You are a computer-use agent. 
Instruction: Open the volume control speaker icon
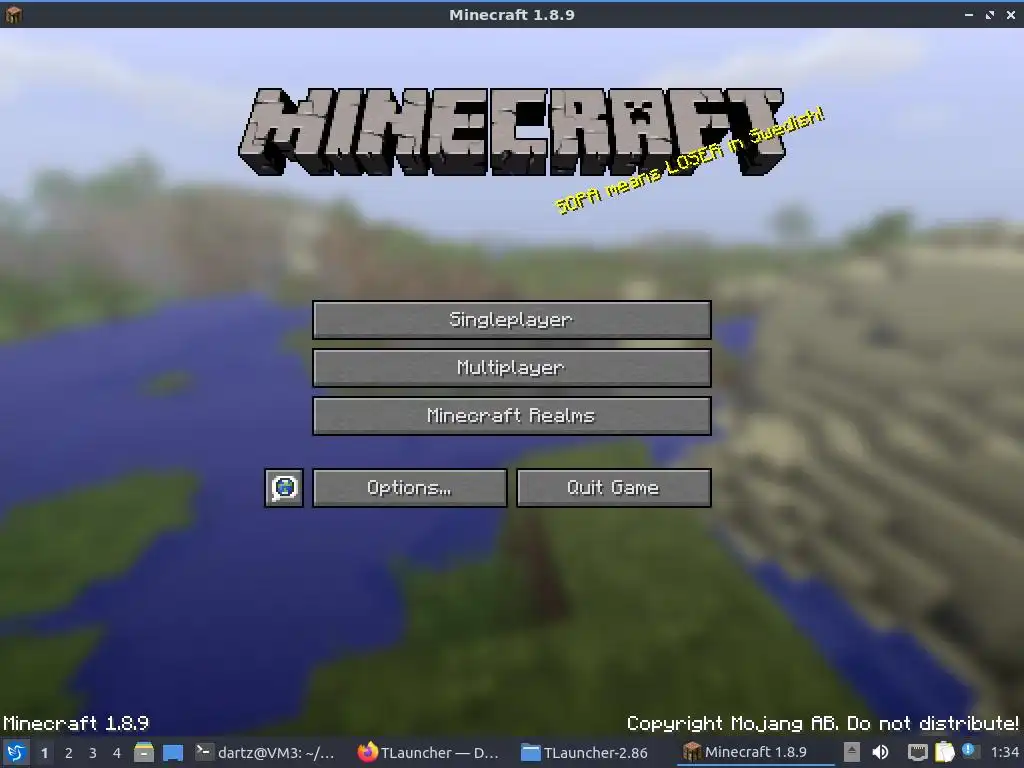[880, 752]
